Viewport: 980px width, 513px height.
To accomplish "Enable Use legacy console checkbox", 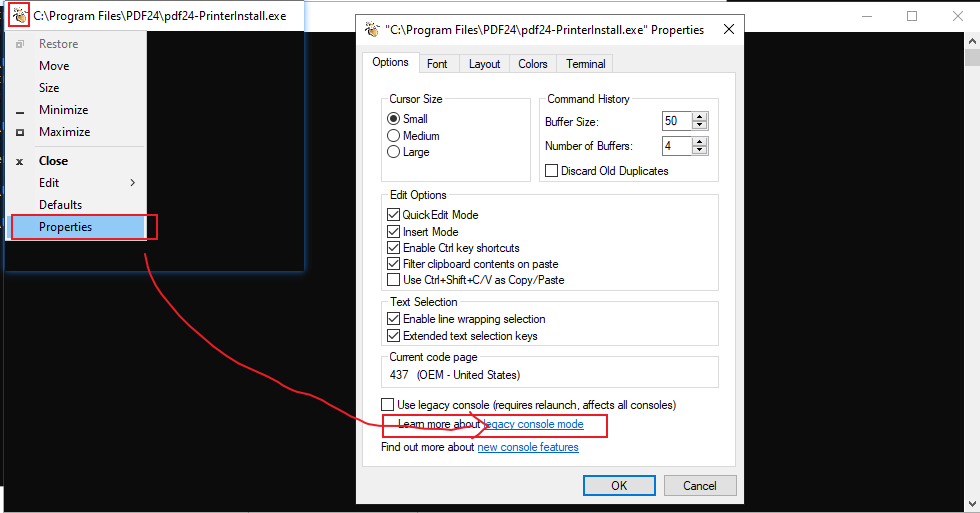I will 388,405.
